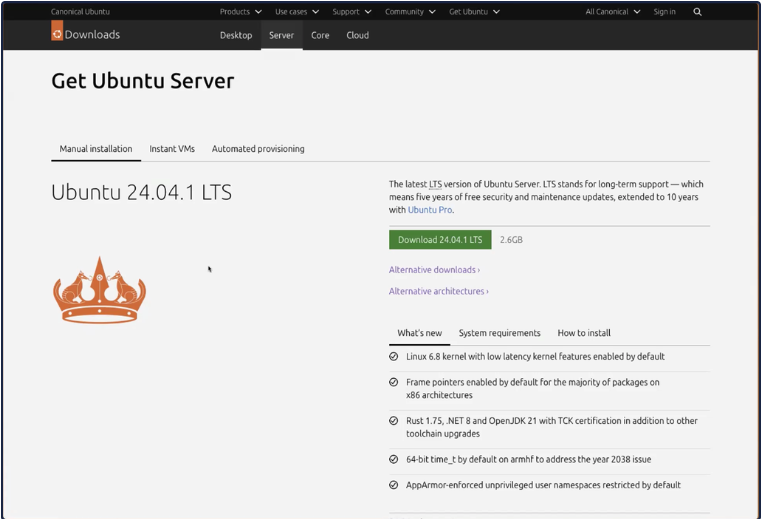The image size is (762, 519).
Task: Follow the Alternative downloads link
Action: (434, 270)
